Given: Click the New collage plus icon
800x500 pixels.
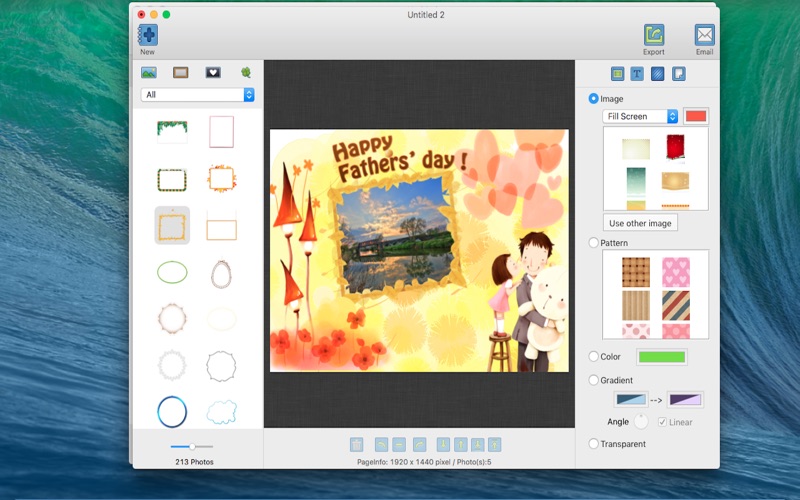Looking at the screenshot, I should pyautogui.click(x=147, y=35).
